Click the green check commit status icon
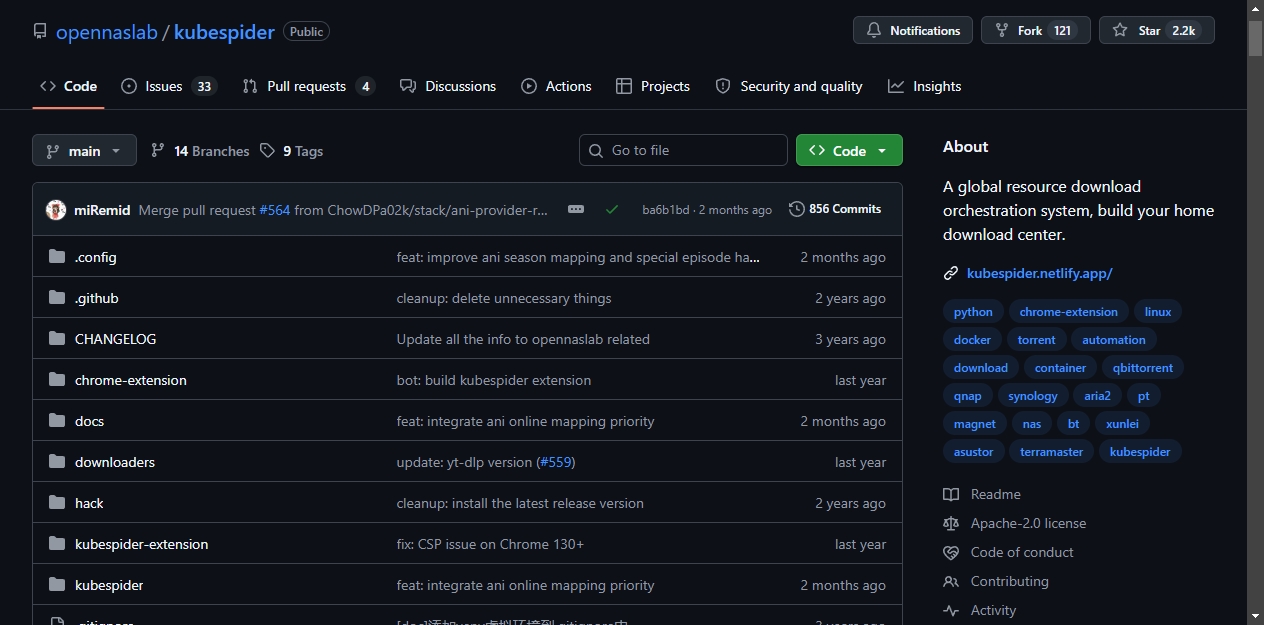1264x625 pixels. pos(612,210)
